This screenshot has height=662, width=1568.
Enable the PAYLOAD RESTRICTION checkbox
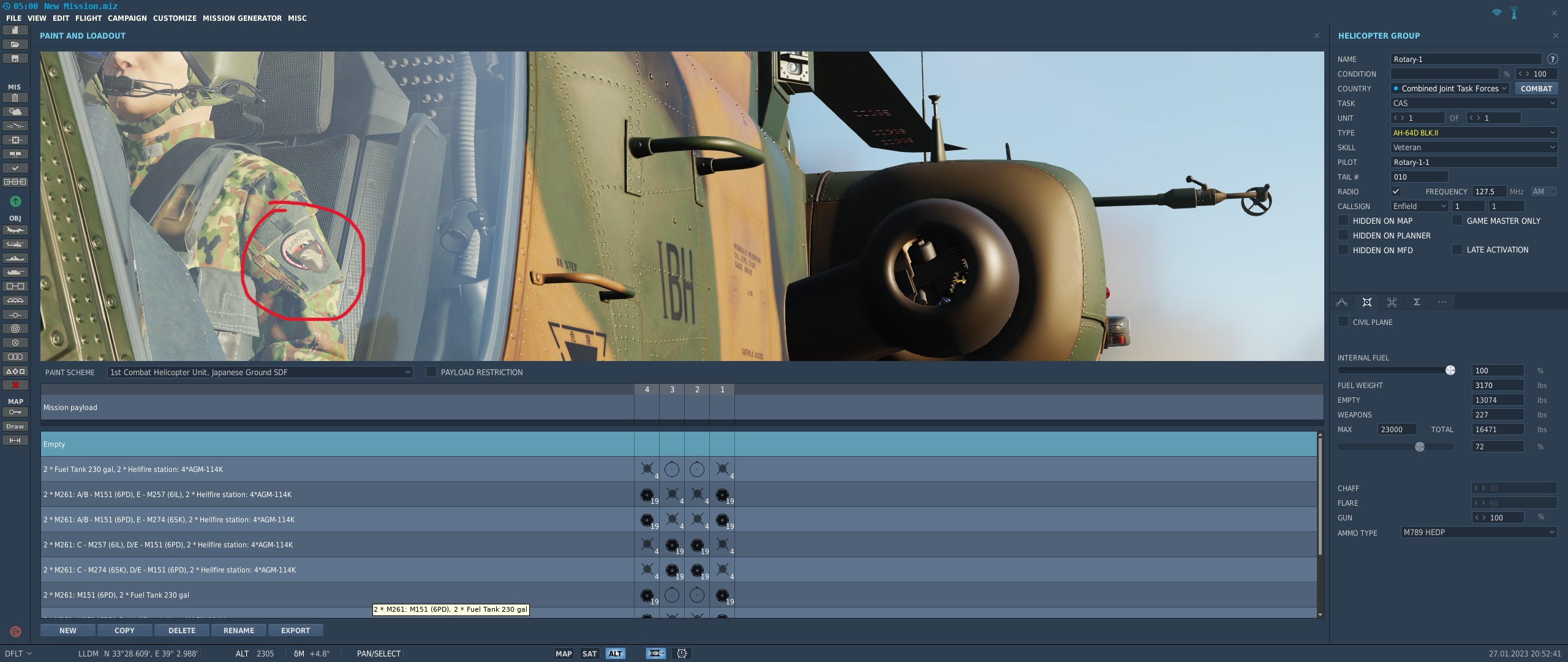[x=431, y=371]
